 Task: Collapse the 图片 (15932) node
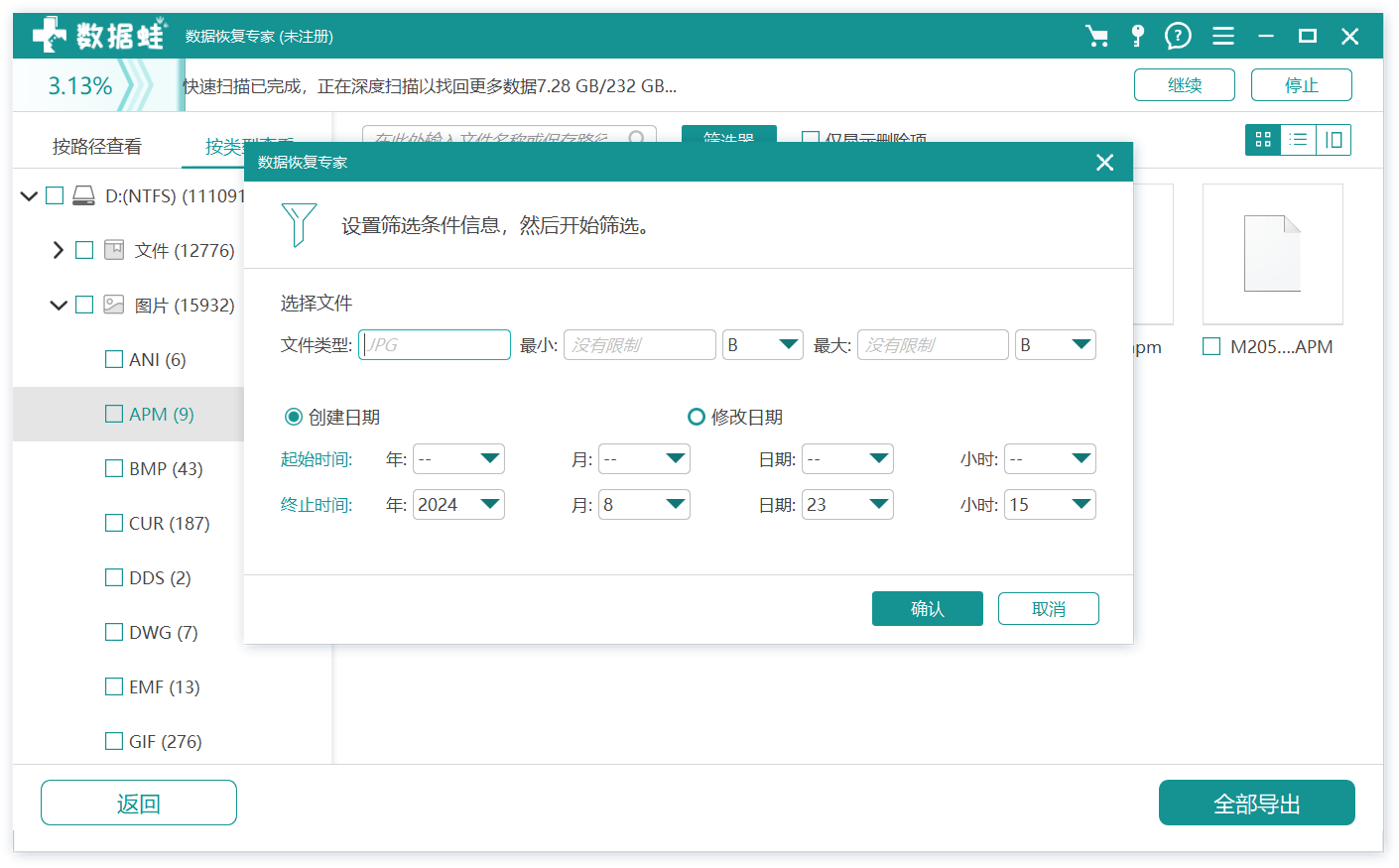pyautogui.click(x=59, y=305)
